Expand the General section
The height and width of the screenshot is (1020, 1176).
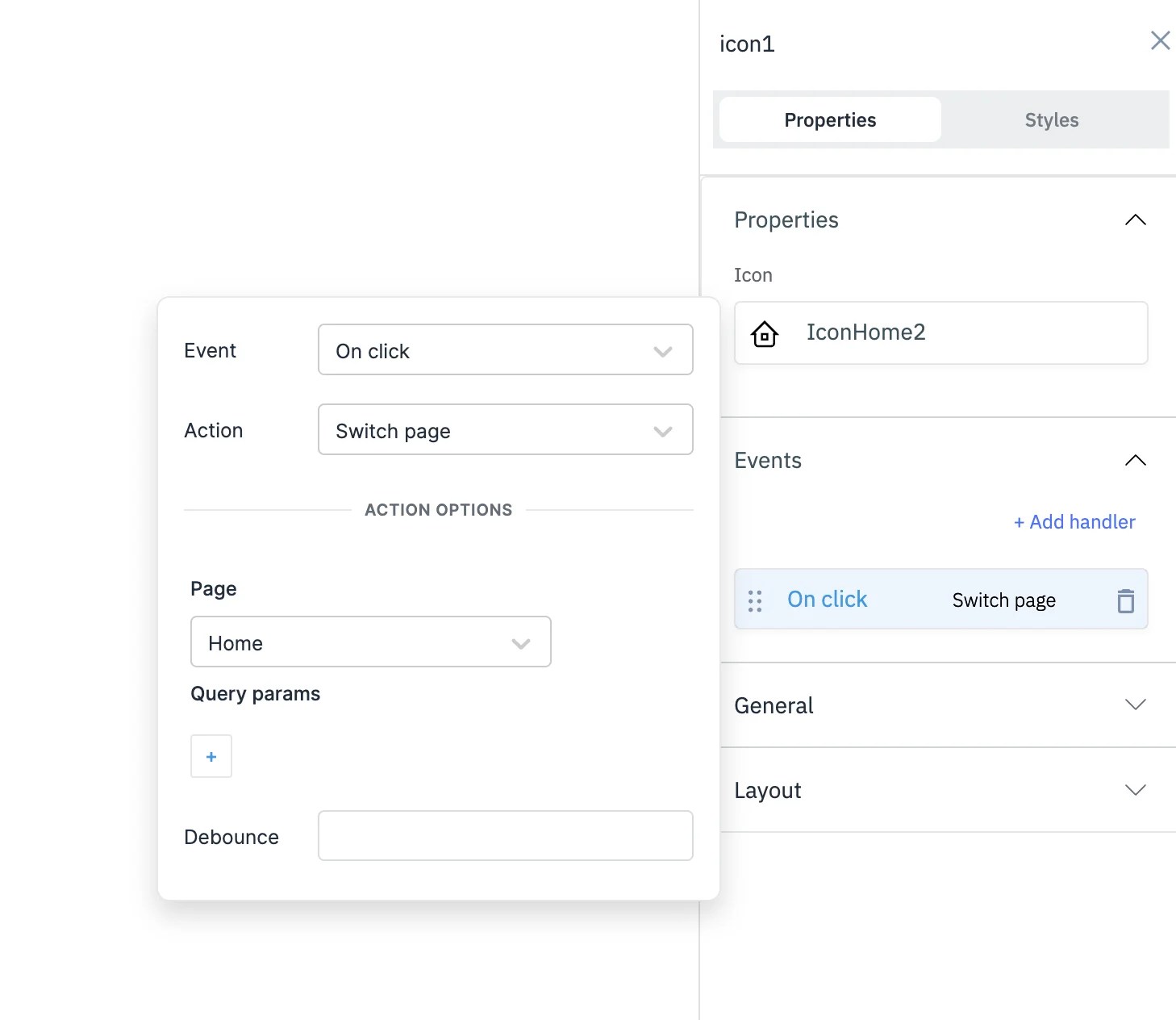coord(1135,704)
